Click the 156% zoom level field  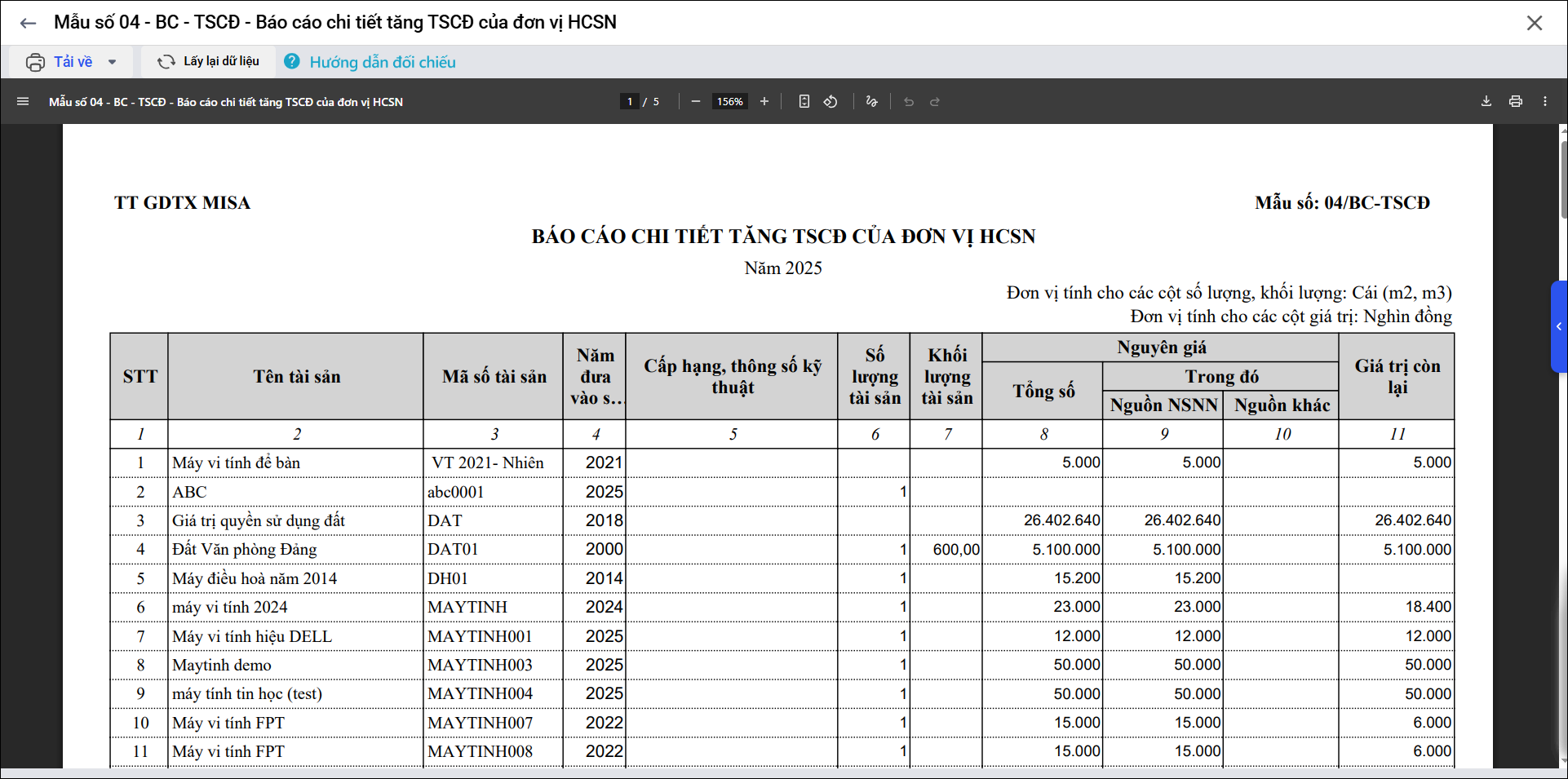(x=729, y=102)
